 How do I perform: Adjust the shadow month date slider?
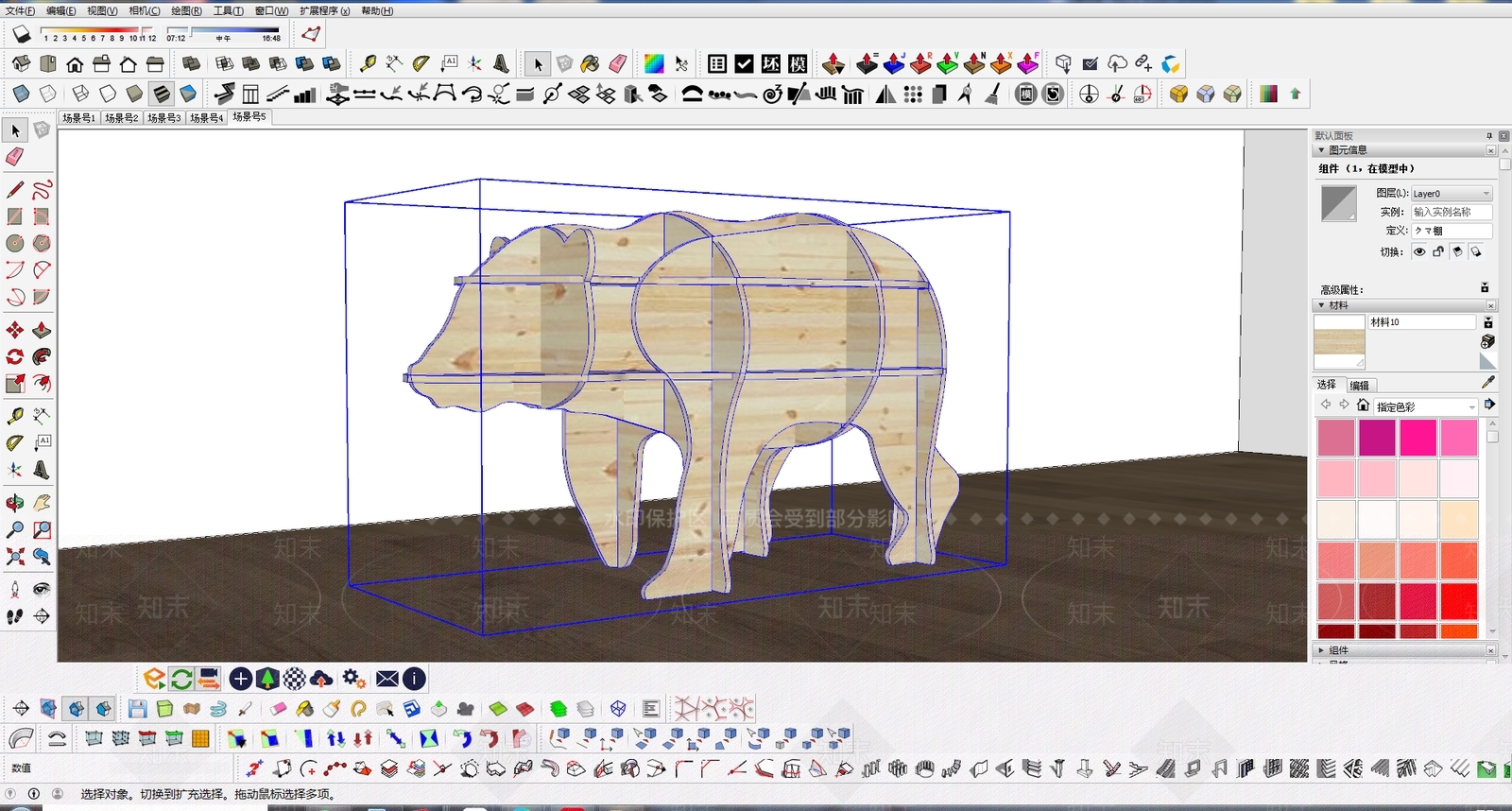click(98, 34)
